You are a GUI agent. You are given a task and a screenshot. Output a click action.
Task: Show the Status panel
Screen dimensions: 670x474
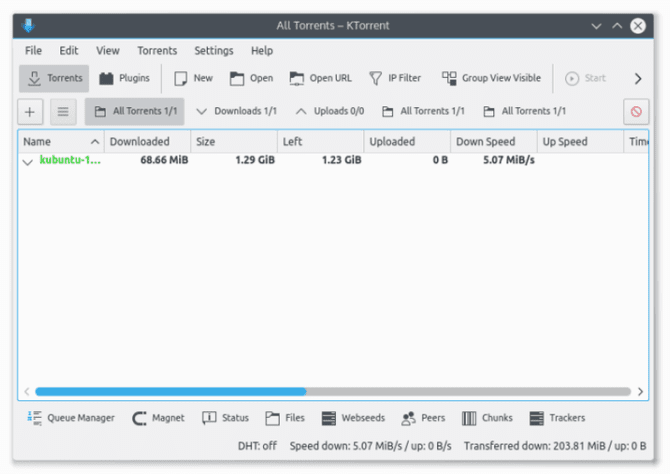tap(225, 418)
